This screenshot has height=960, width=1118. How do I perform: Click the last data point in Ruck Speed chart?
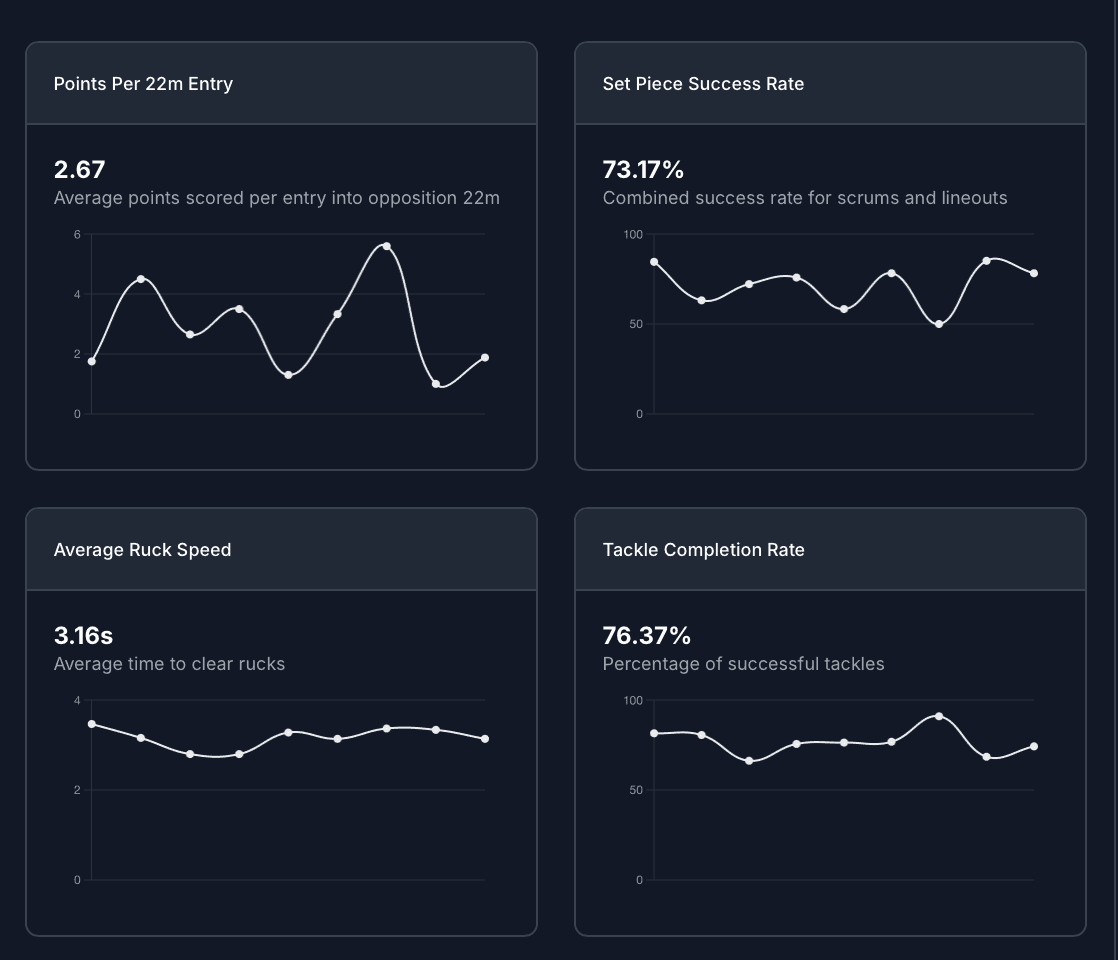(x=485, y=739)
